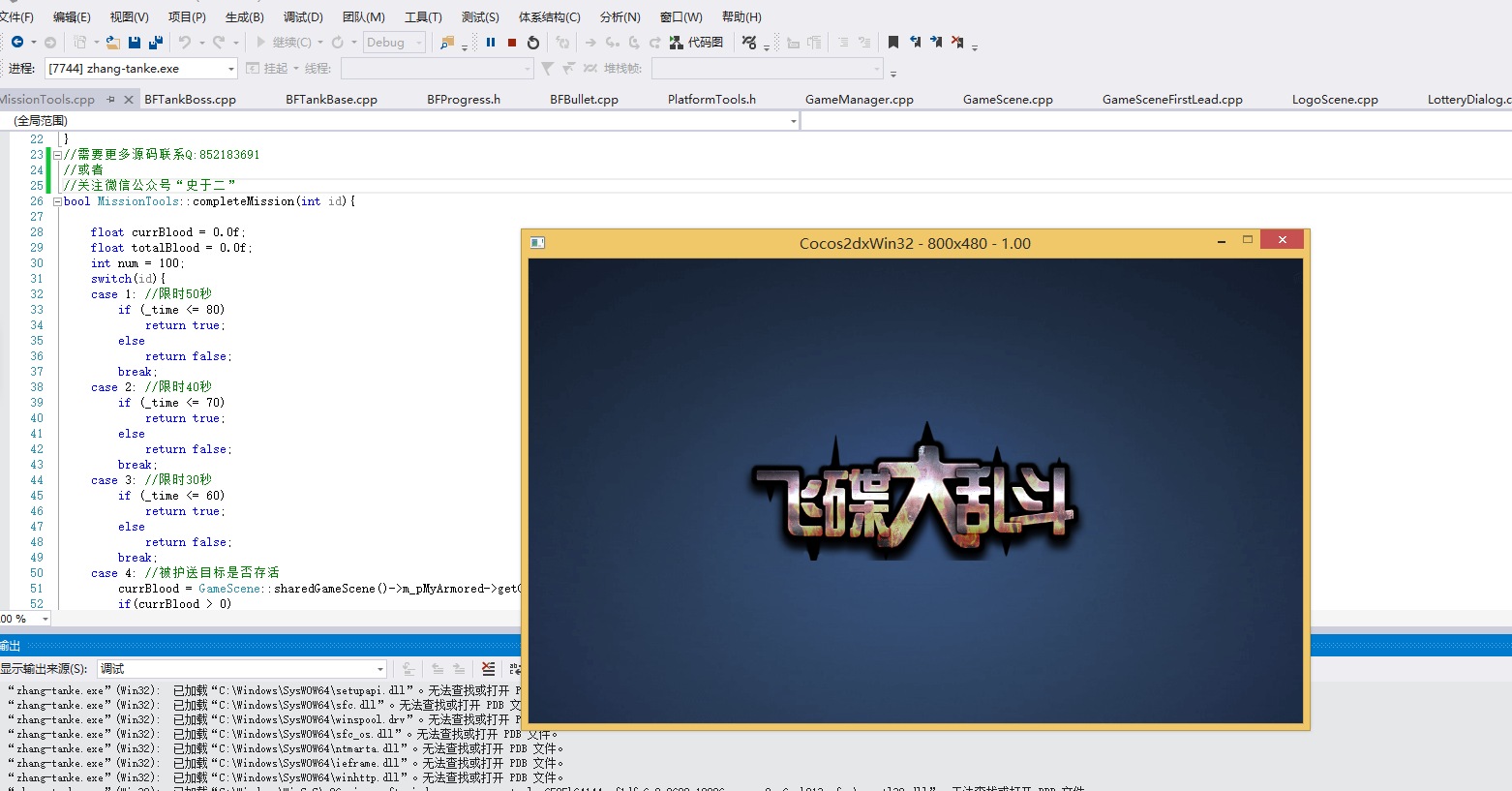Screen dimensions: 1512x791
Task: Open the 视图(V) menu
Action: [129, 16]
